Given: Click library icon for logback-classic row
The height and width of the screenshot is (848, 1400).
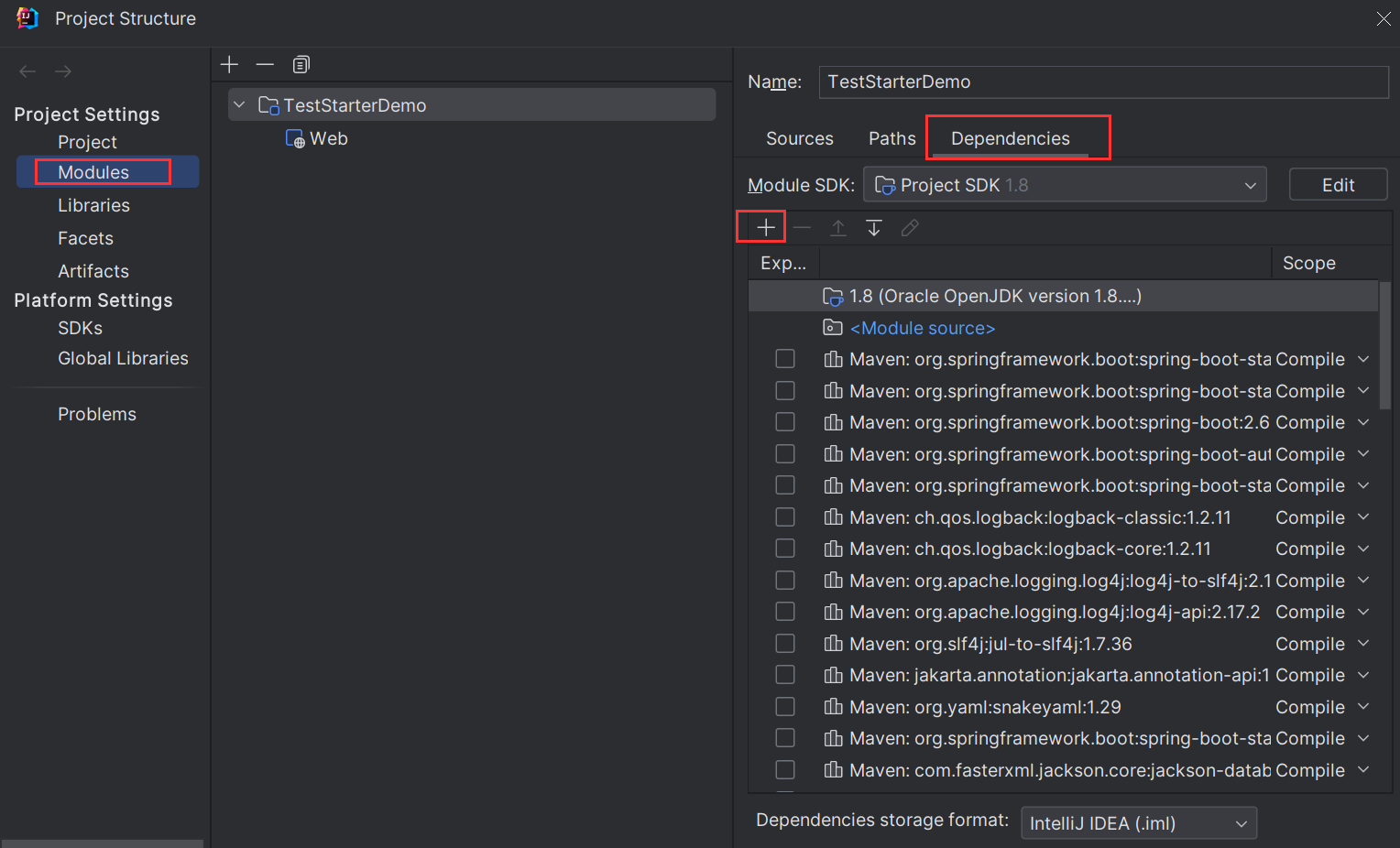Looking at the screenshot, I should point(833,517).
